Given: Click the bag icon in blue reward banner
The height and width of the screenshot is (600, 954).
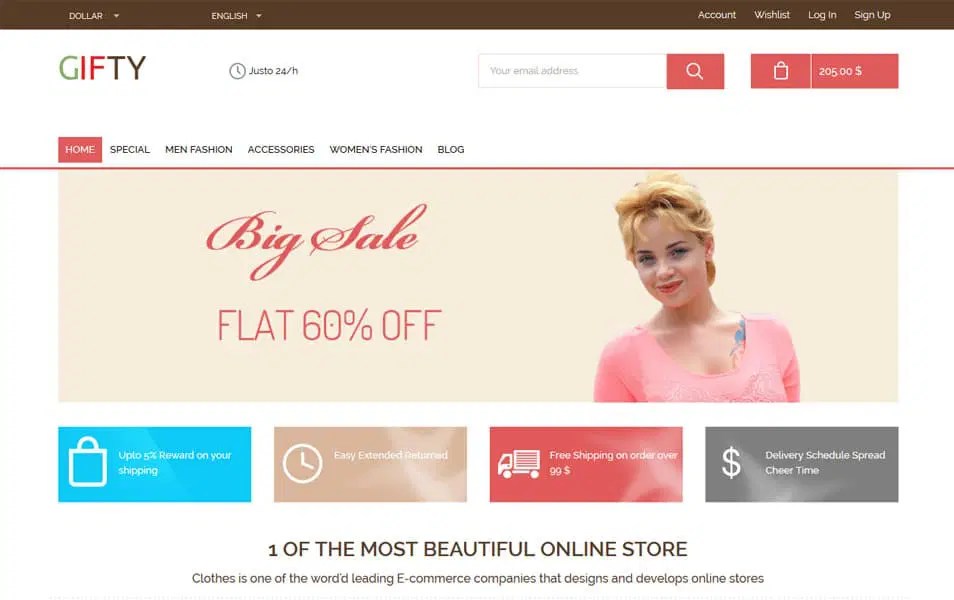Looking at the screenshot, I should point(88,462).
